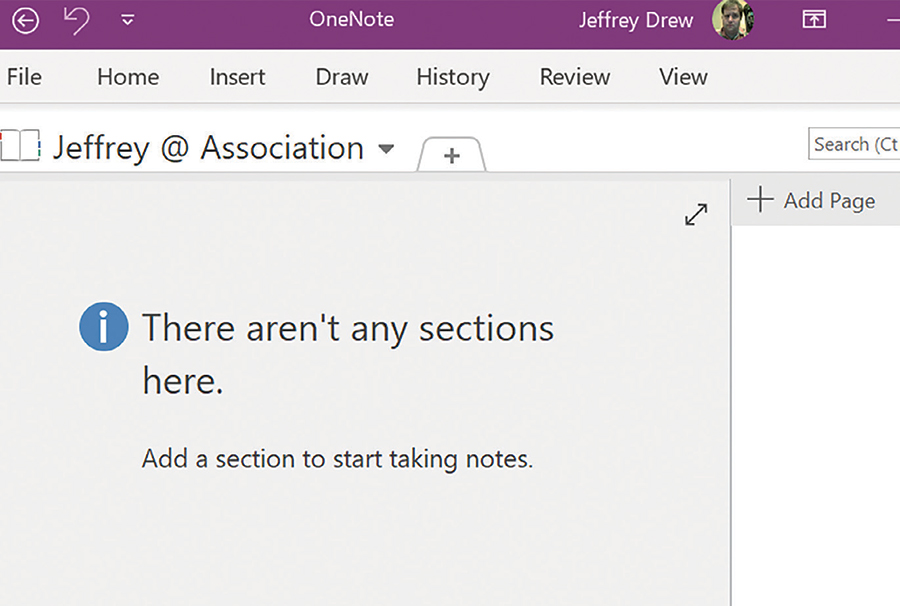Click in the Search box
Viewport: 900px width, 606px height.
point(853,144)
